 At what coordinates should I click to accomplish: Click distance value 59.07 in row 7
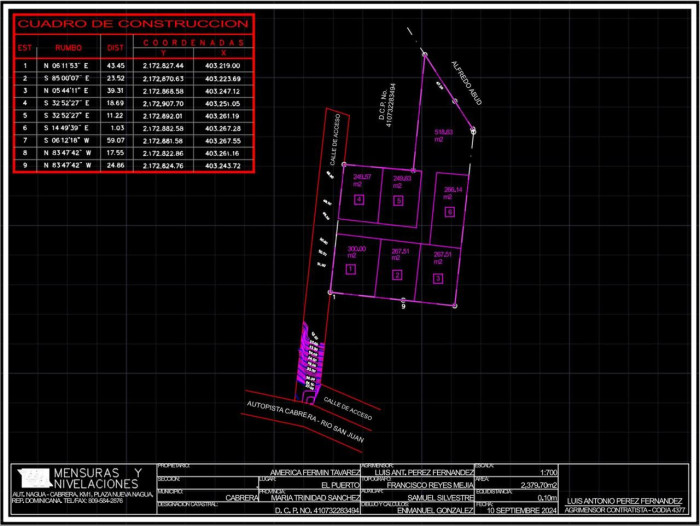tap(115, 141)
